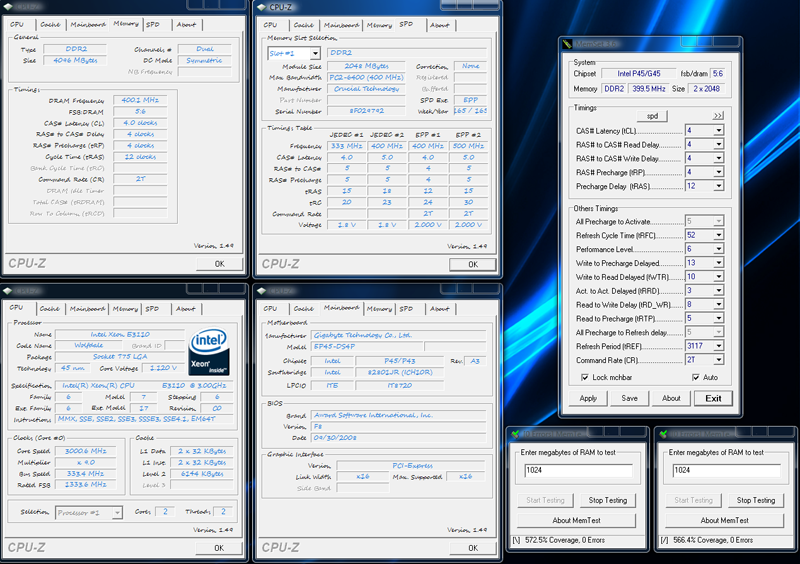Image resolution: width=800 pixels, height=564 pixels.
Task: Open the Write to Read Delayed (tWTR) dropdown
Action: coord(718,277)
